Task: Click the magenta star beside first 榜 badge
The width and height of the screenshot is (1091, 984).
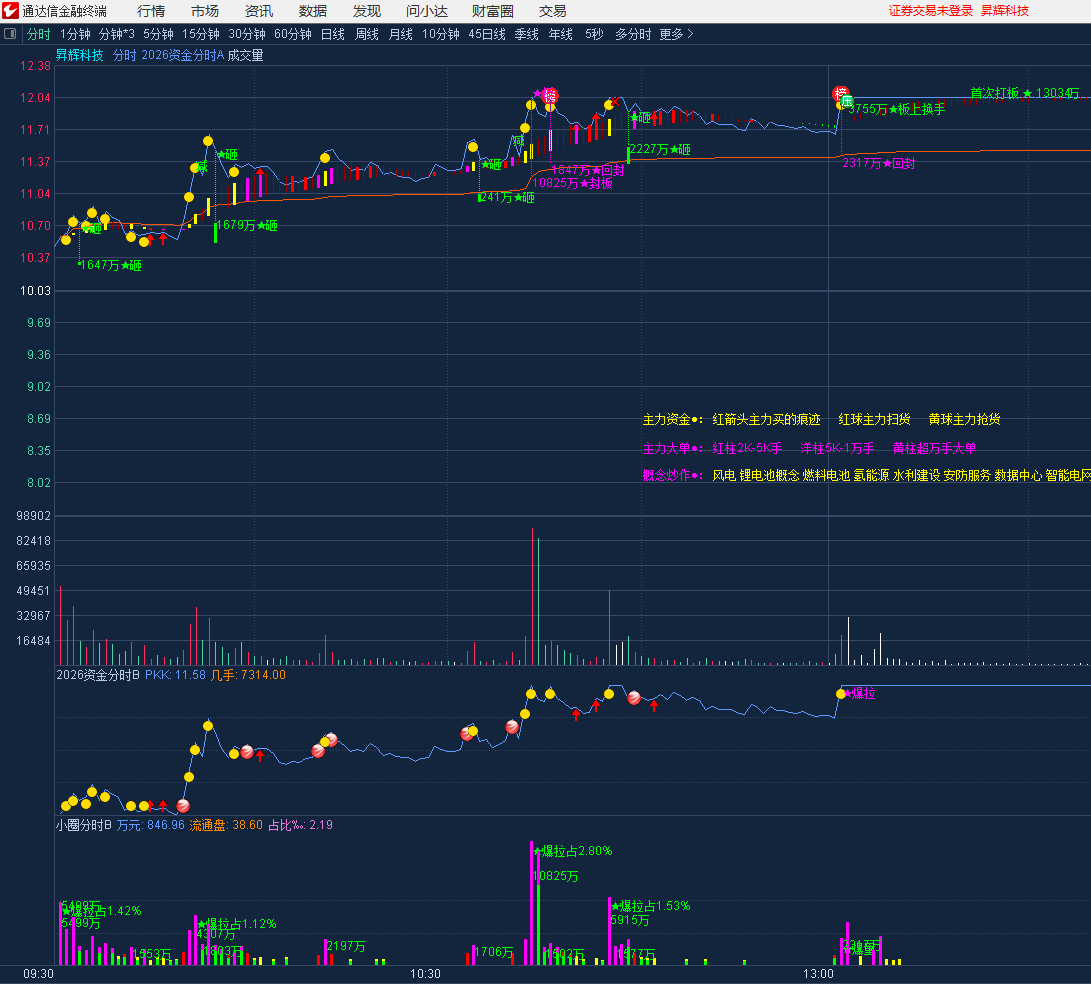Action: (x=537, y=93)
